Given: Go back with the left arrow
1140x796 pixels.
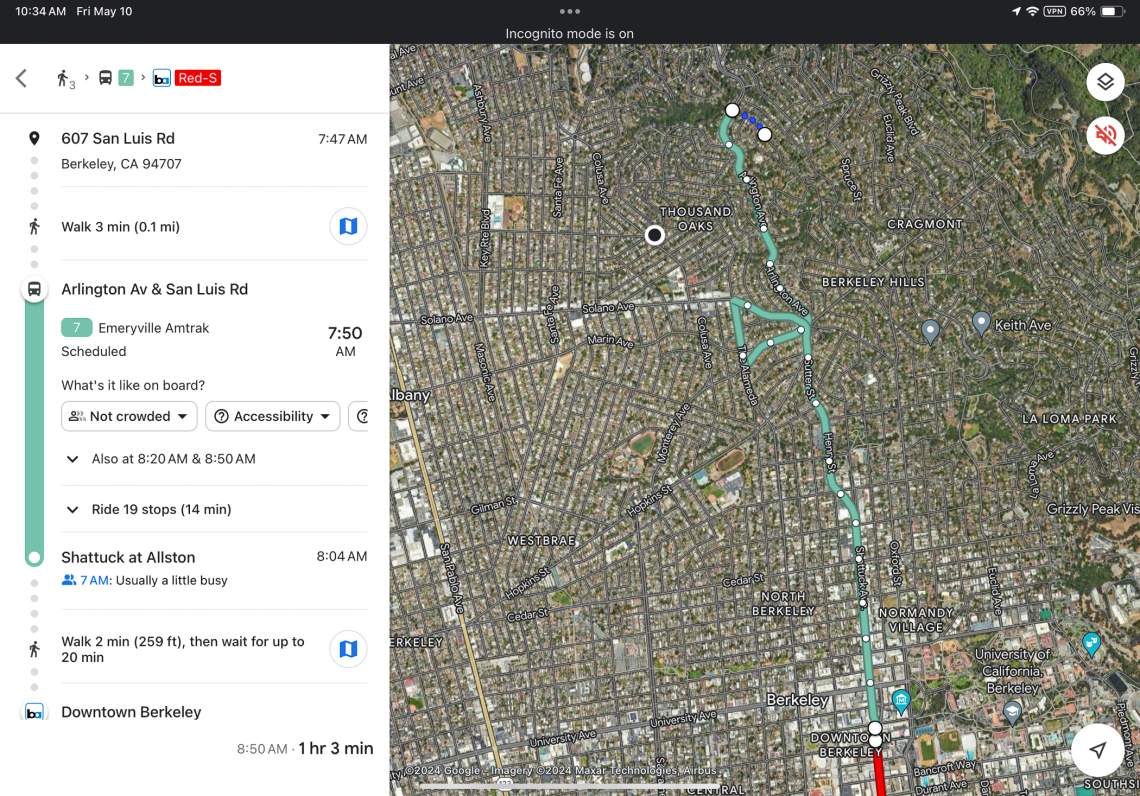Looking at the screenshot, I should 21,78.
